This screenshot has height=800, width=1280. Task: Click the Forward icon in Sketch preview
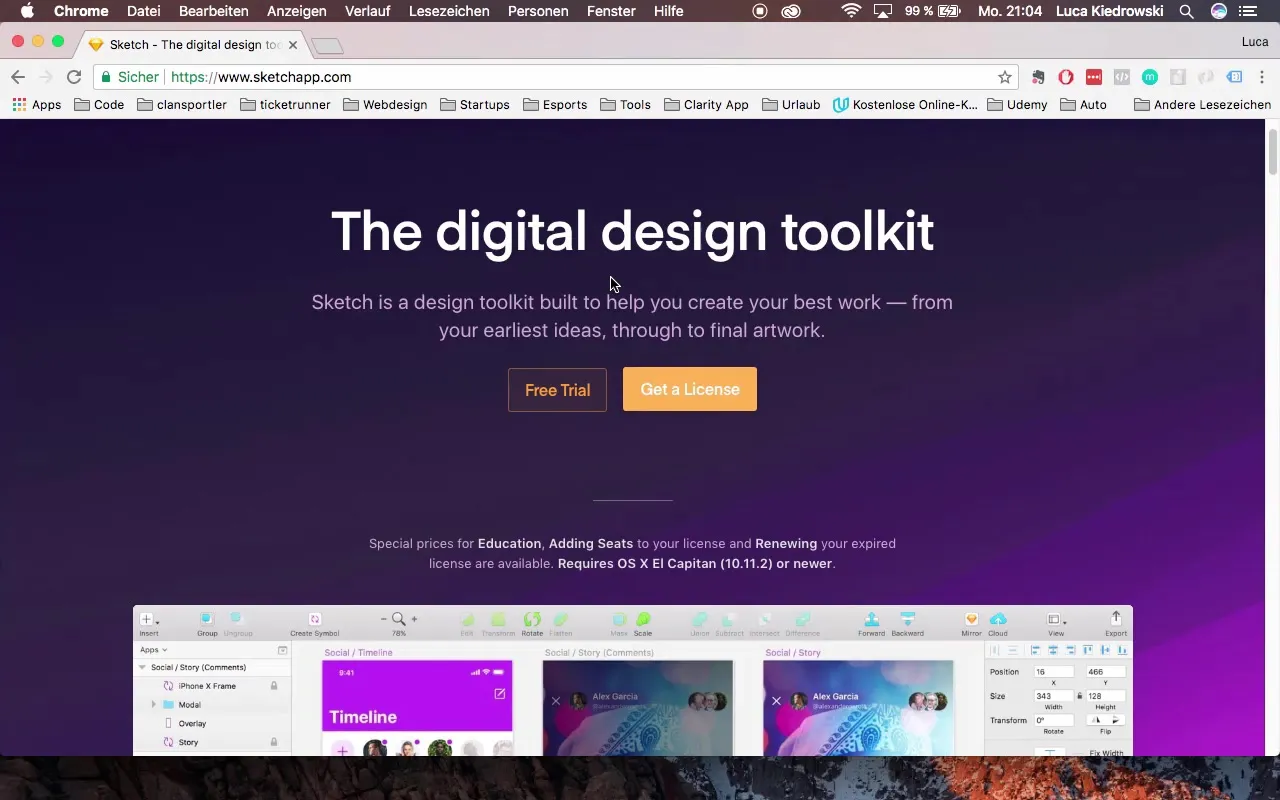pos(871,624)
